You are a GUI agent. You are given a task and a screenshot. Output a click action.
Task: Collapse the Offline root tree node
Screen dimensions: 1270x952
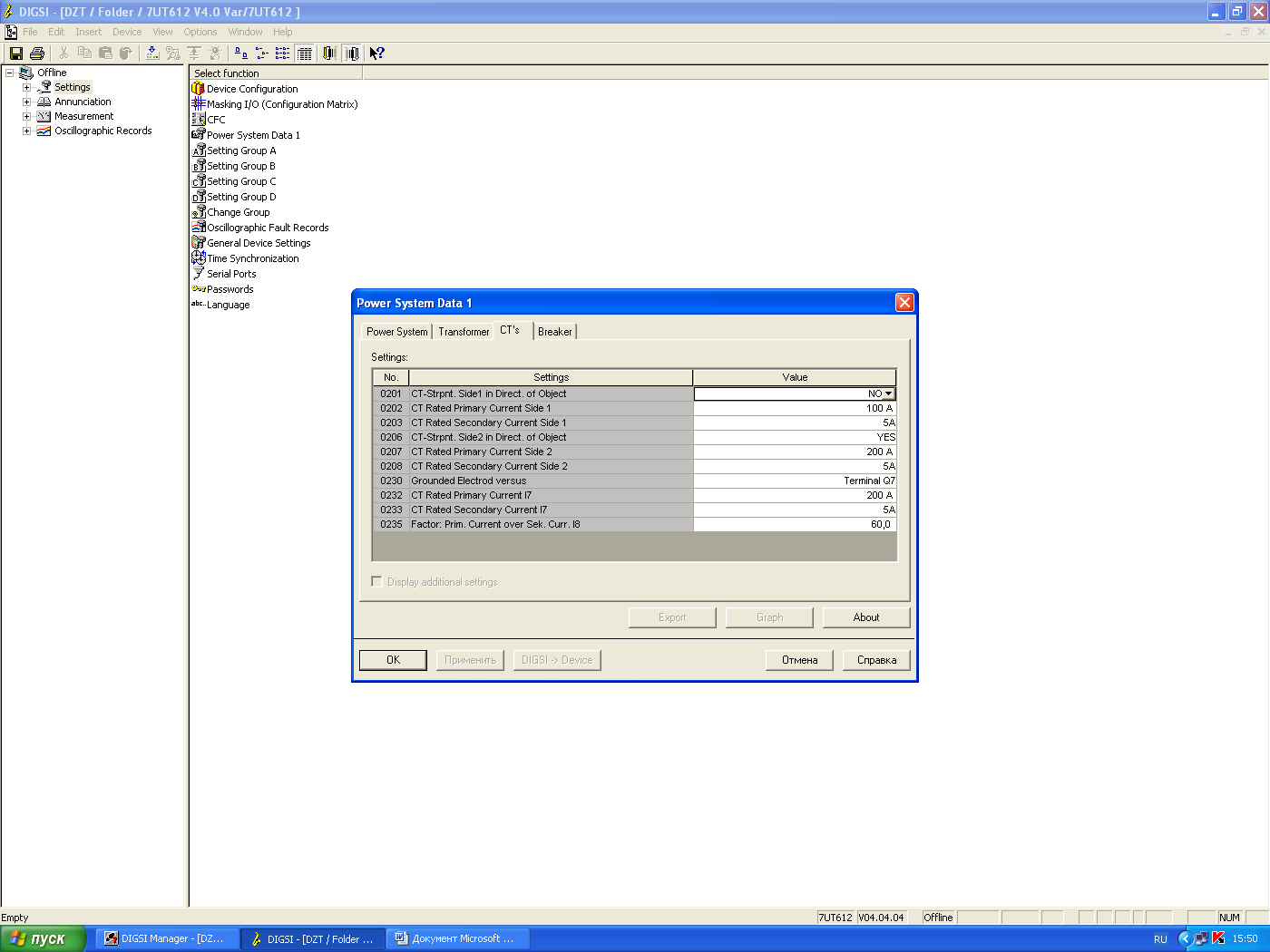pos(10,73)
